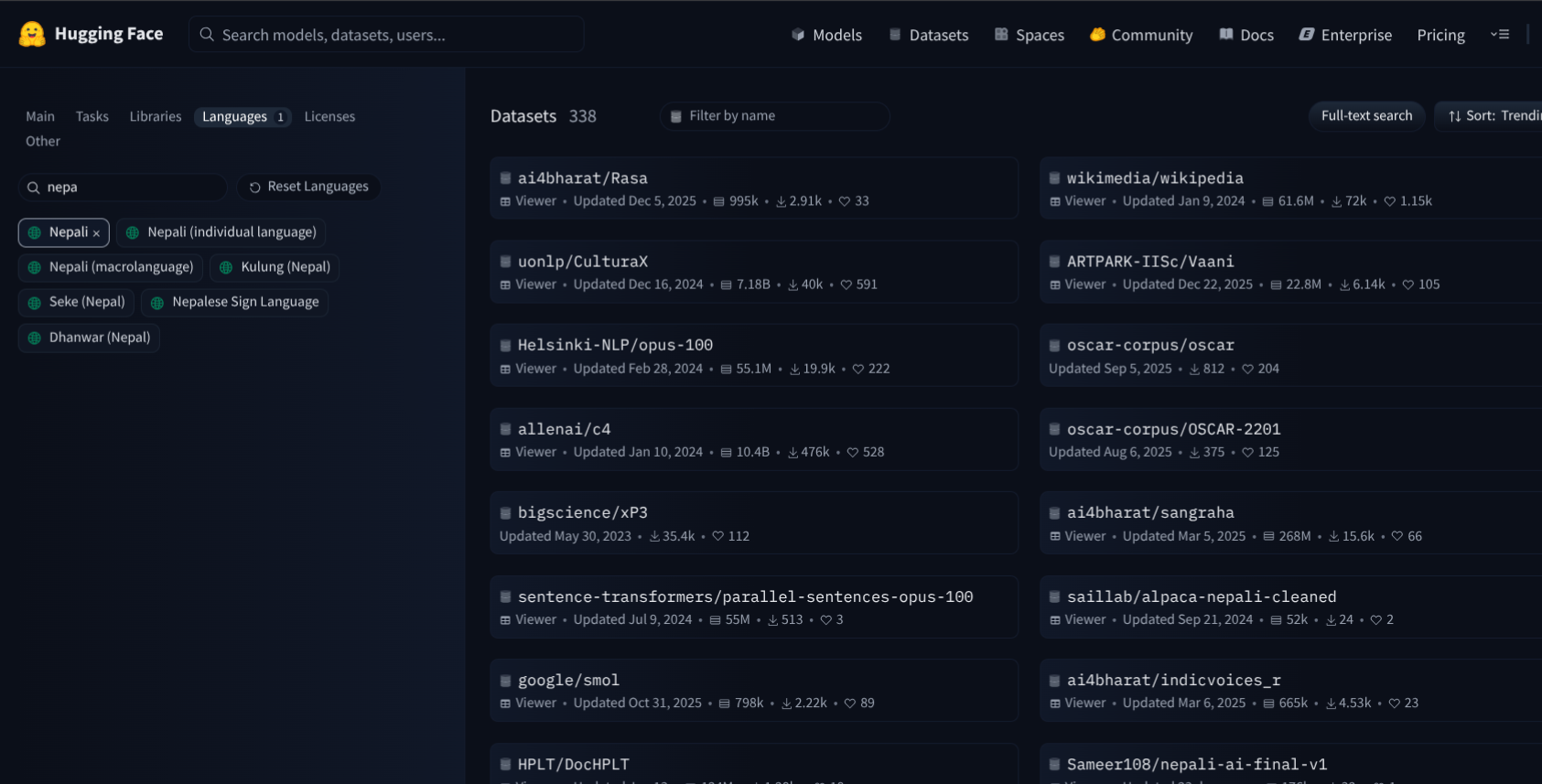Switch to the Other filter tab

(x=43, y=141)
